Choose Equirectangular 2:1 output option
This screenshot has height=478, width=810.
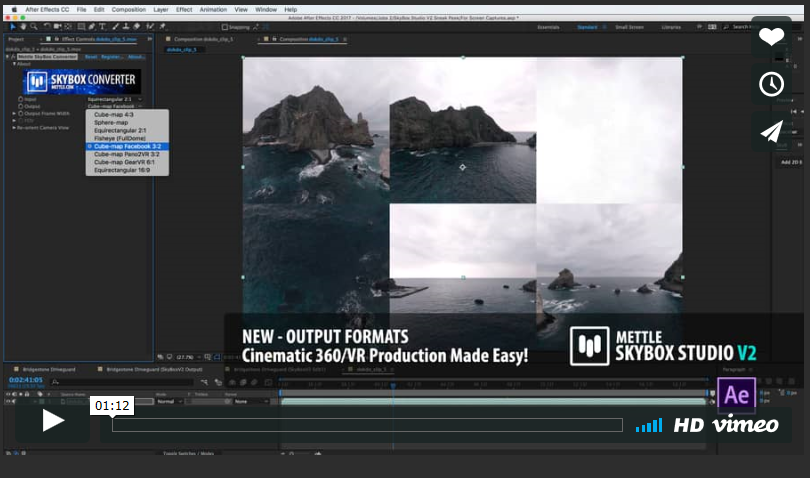click(127, 130)
